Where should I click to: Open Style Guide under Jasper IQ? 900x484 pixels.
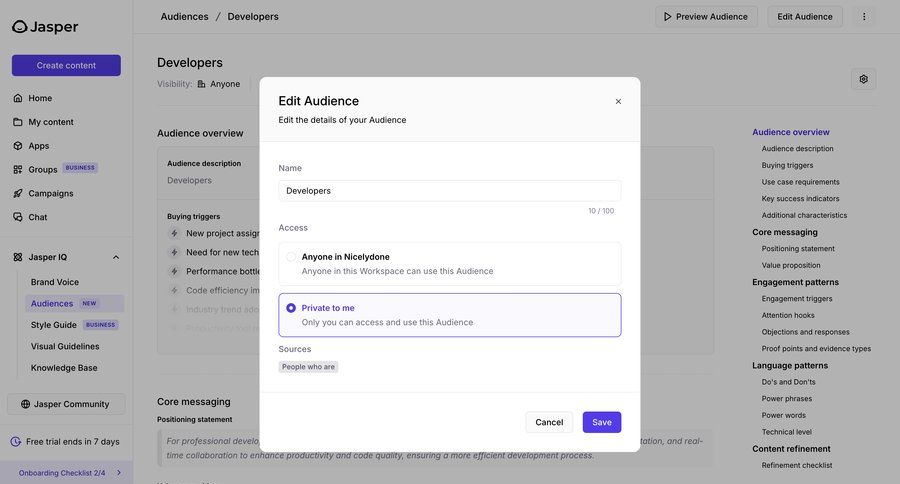tap(54, 325)
